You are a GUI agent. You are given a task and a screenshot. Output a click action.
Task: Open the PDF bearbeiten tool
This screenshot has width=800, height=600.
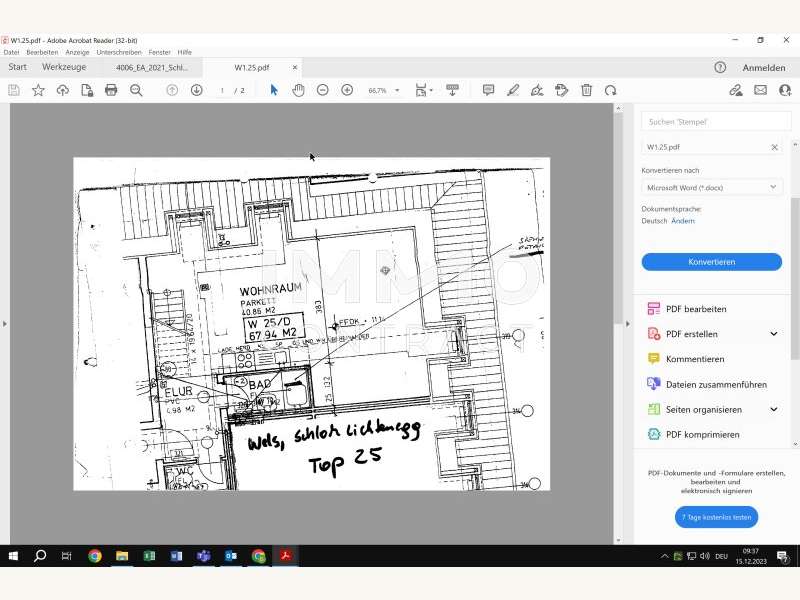(696, 309)
